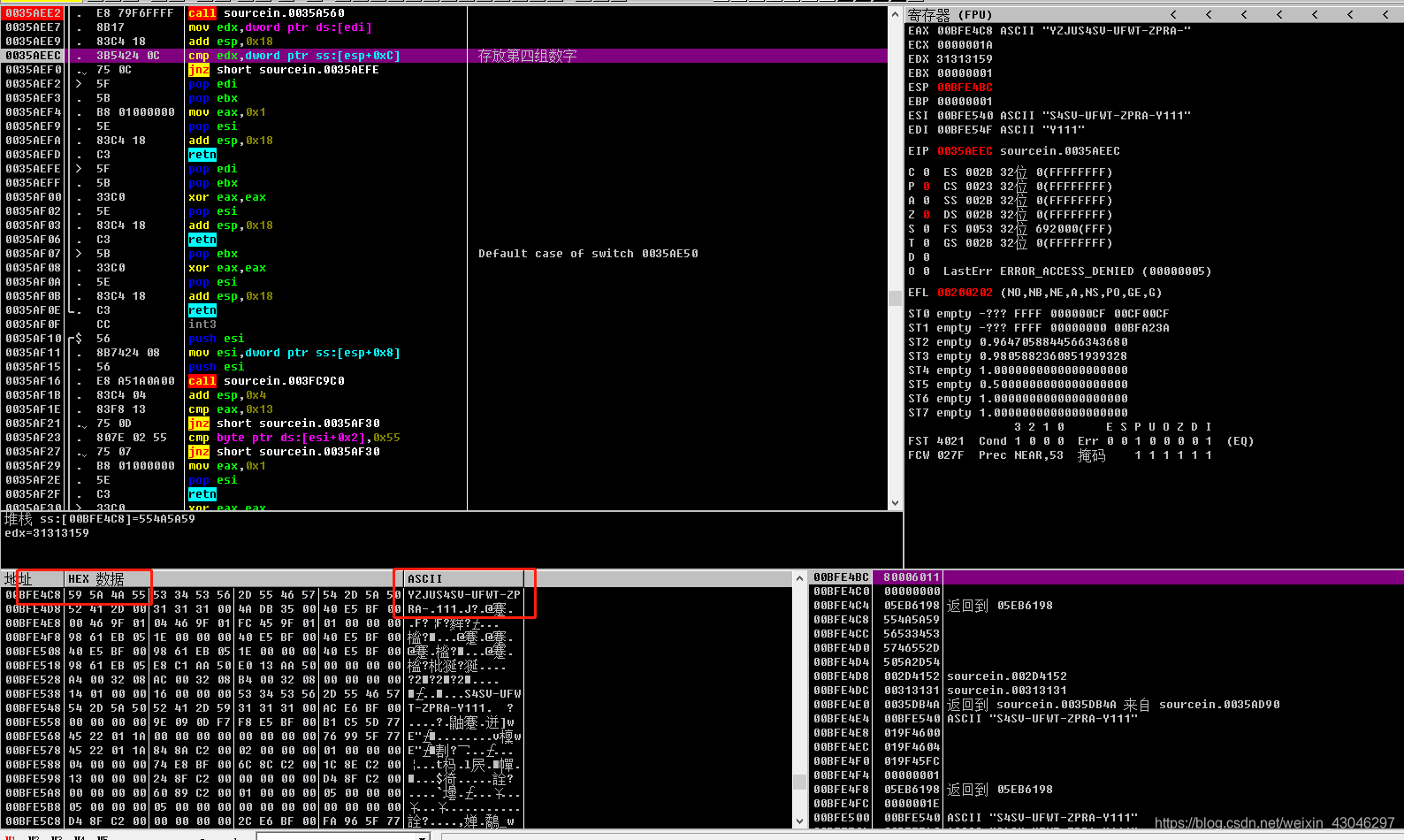Select highlighted stack row 00BFE4BC 80006011
The width and height of the screenshot is (1404, 840).
point(1107,577)
